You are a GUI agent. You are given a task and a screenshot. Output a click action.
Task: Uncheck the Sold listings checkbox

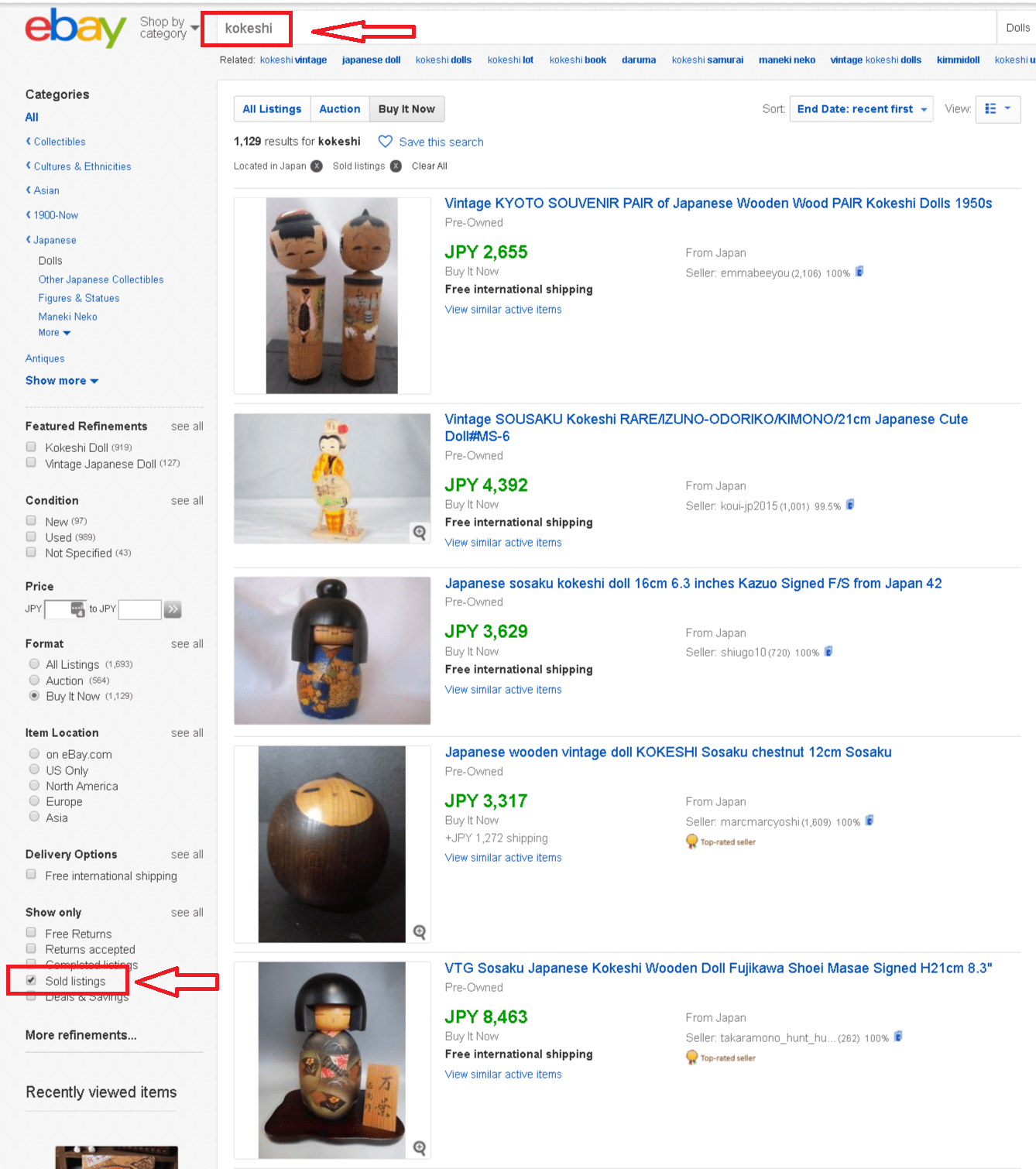(31, 980)
